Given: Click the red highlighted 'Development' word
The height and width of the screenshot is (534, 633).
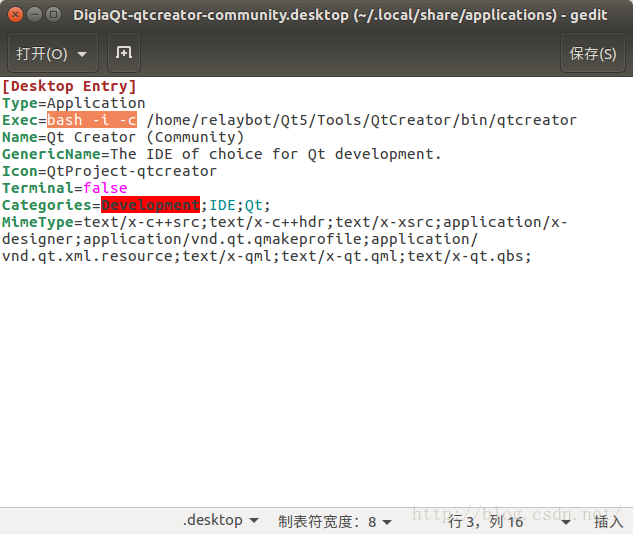Looking at the screenshot, I should tap(150, 205).
